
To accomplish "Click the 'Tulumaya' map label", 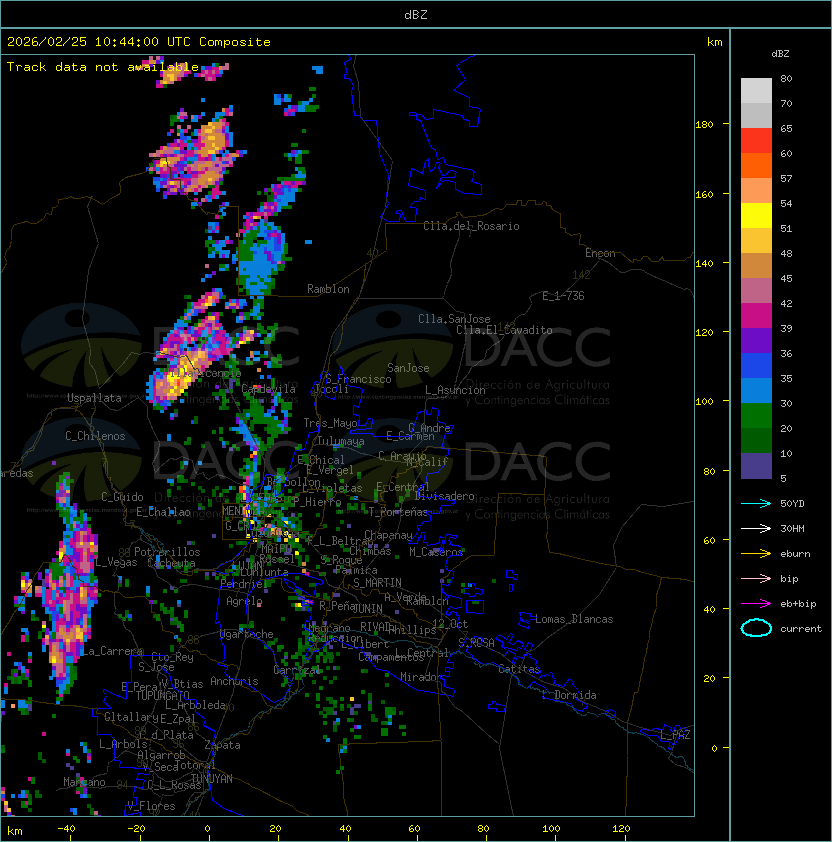I will click(x=341, y=441).
